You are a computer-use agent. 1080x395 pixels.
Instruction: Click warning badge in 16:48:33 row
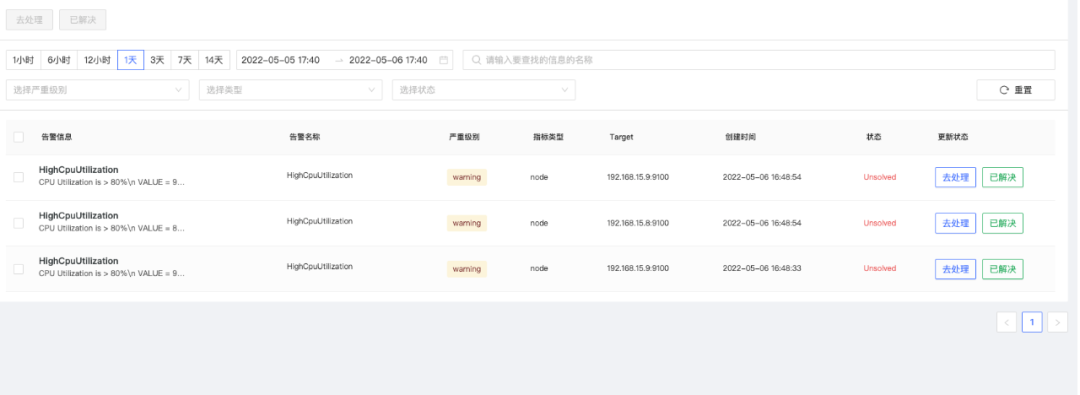[467, 269]
